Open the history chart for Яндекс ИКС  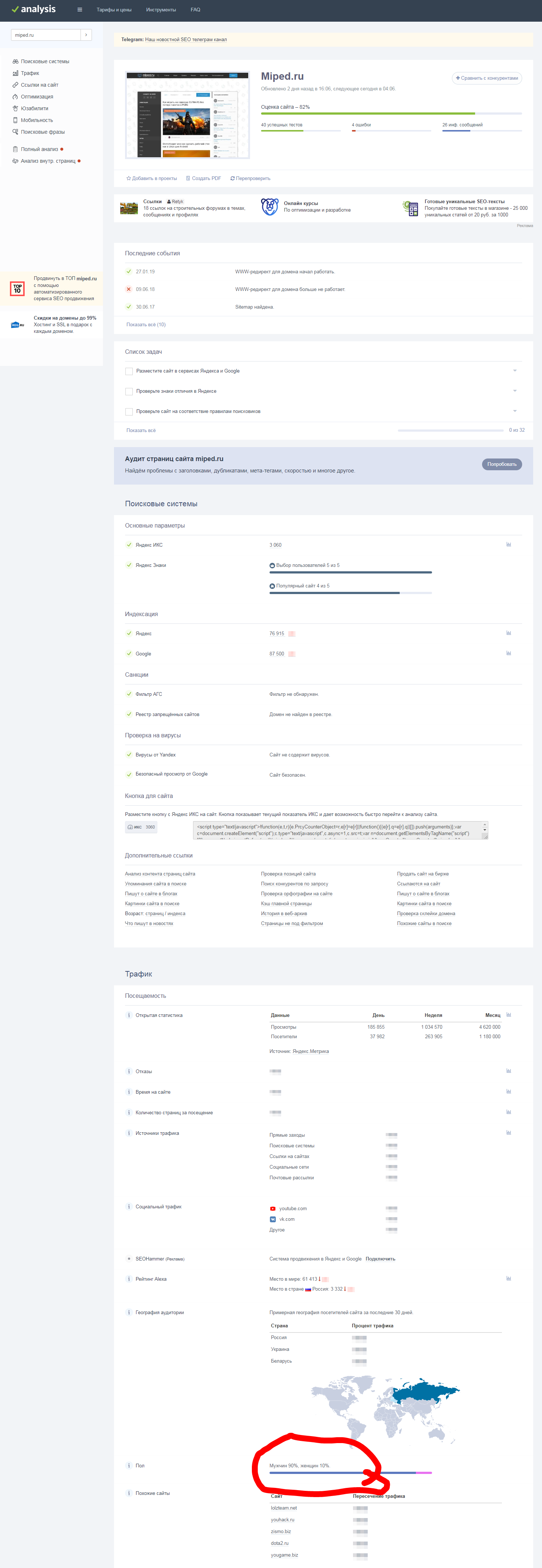click(x=509, y=544)
